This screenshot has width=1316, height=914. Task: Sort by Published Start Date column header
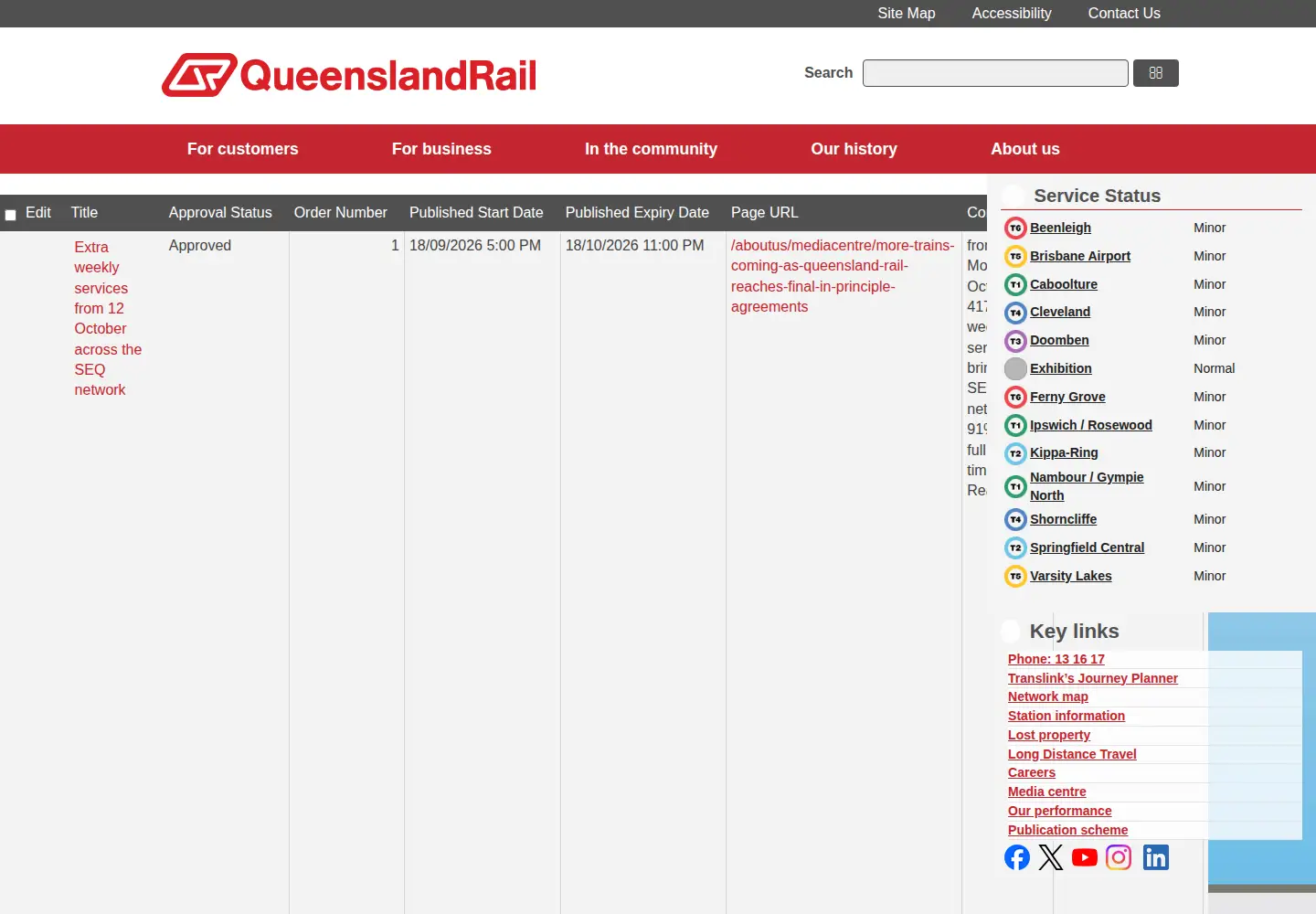476,213
